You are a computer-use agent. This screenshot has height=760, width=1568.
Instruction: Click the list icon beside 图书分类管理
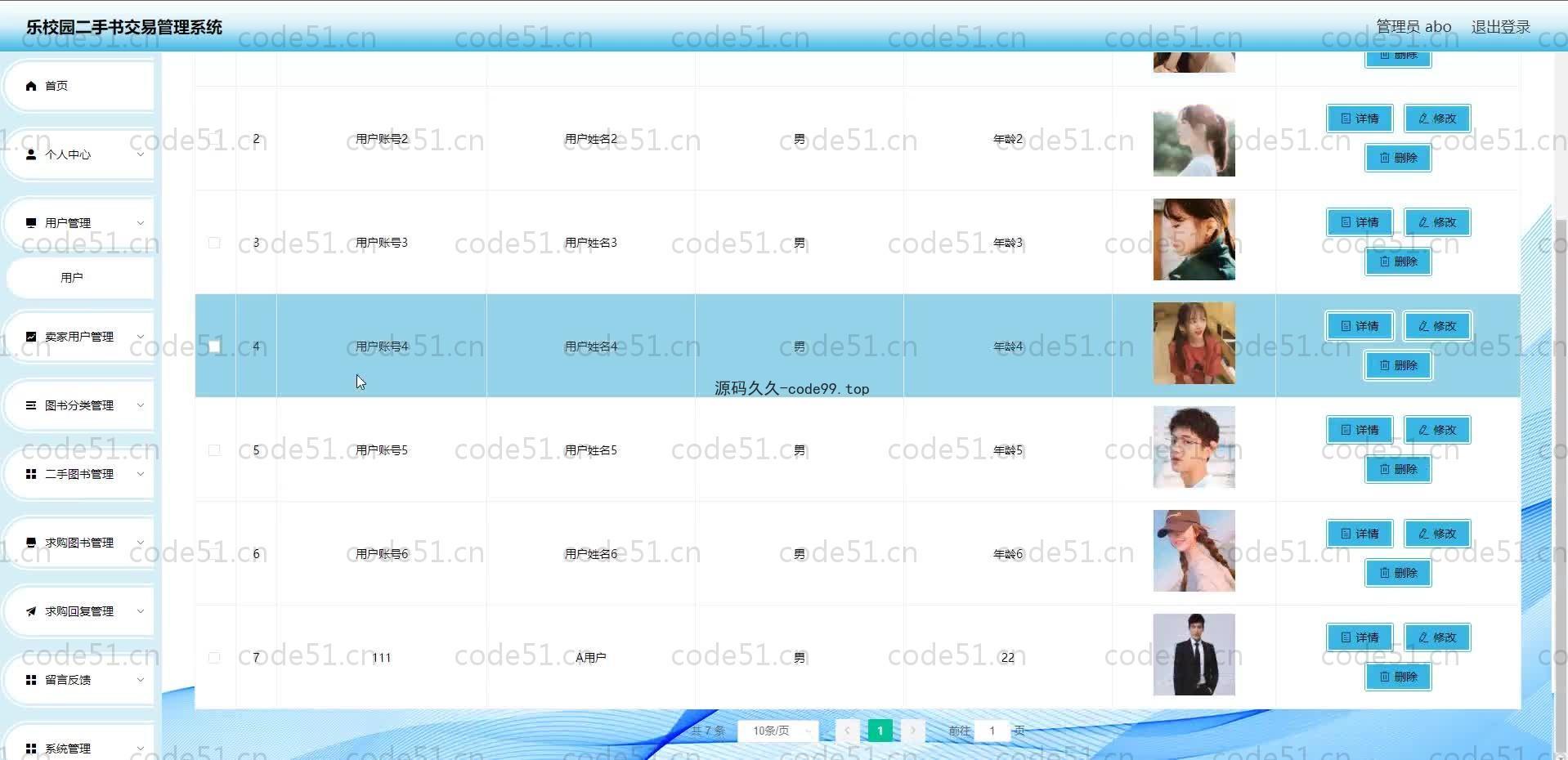coord(31,405)
